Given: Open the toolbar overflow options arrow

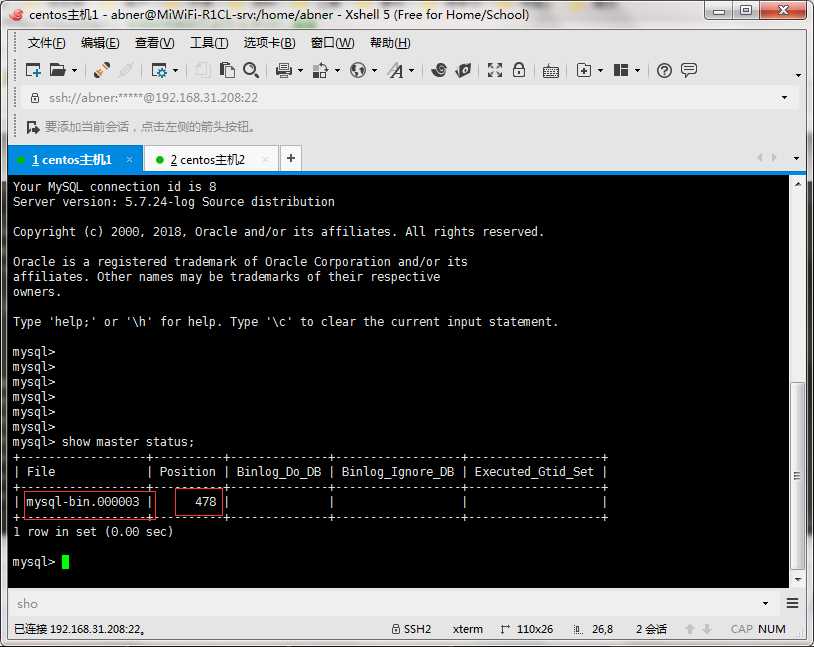Looking at the screenshot, I should [x=798, y=75].
